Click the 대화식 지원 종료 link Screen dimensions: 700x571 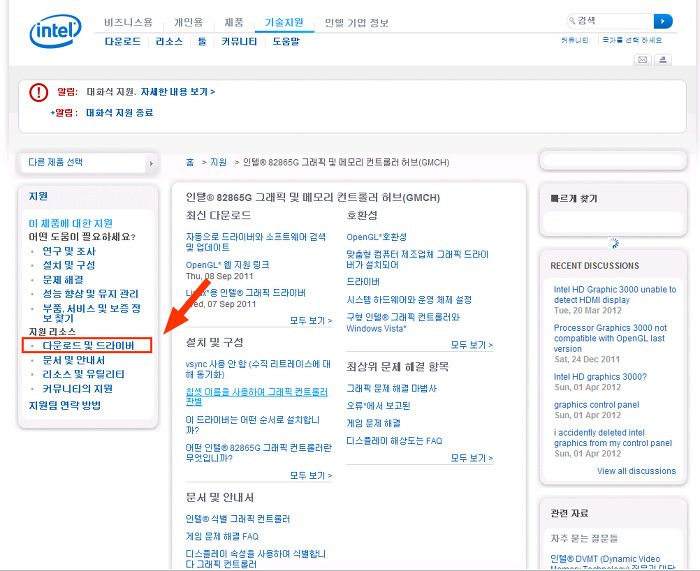click(119, 113)
